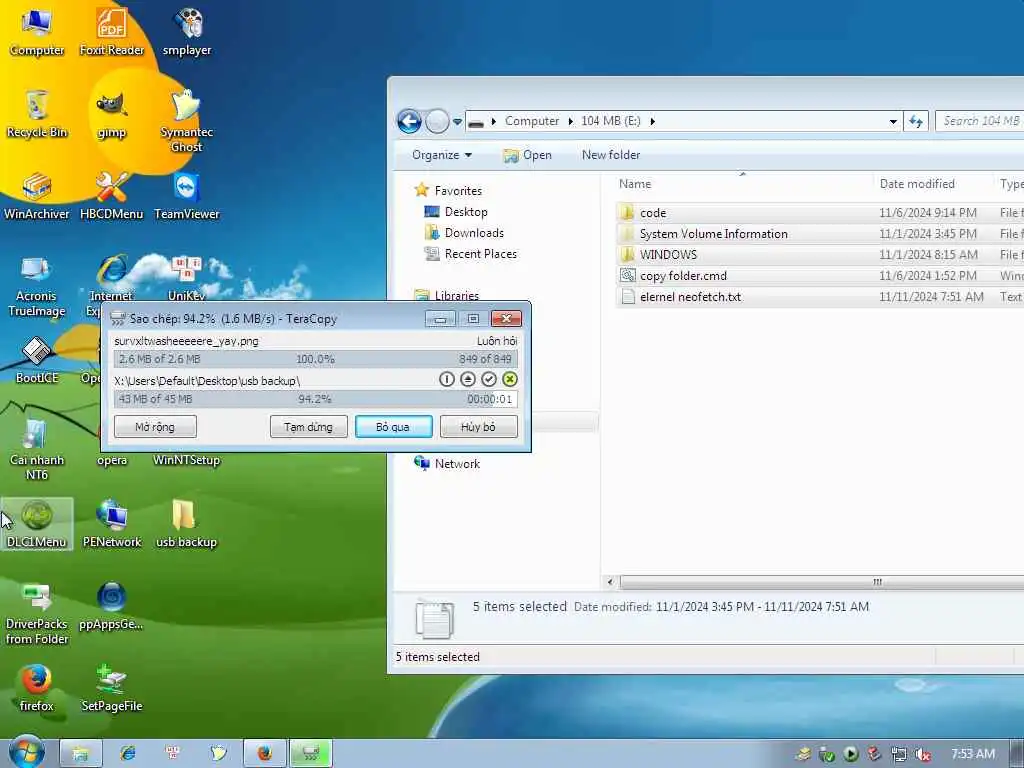The image size is (1024, 768).
Task: Select the Recycle Bin icon
Action: click(37, 114)
